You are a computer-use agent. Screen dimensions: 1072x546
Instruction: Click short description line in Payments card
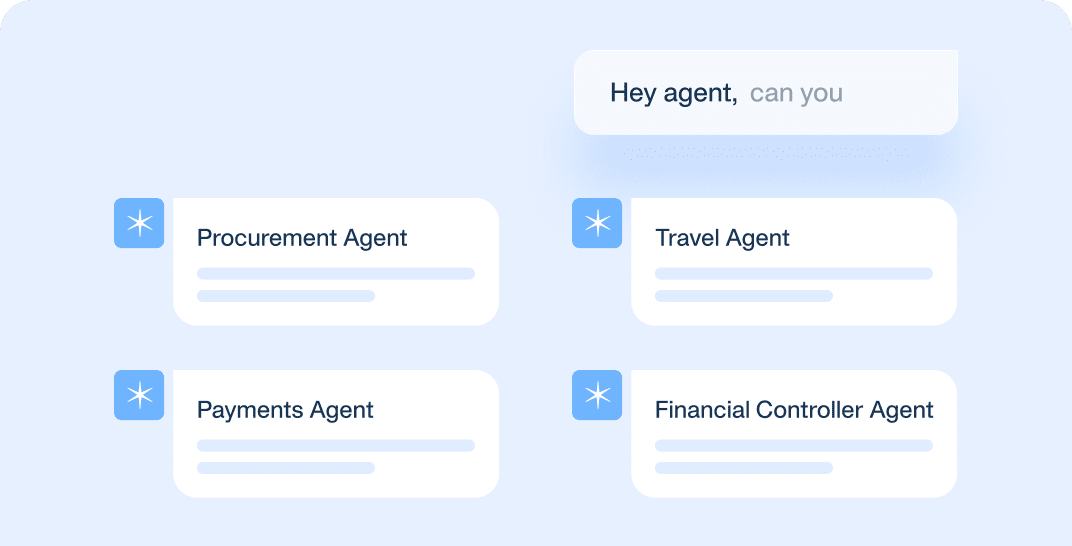pos(285,468)
